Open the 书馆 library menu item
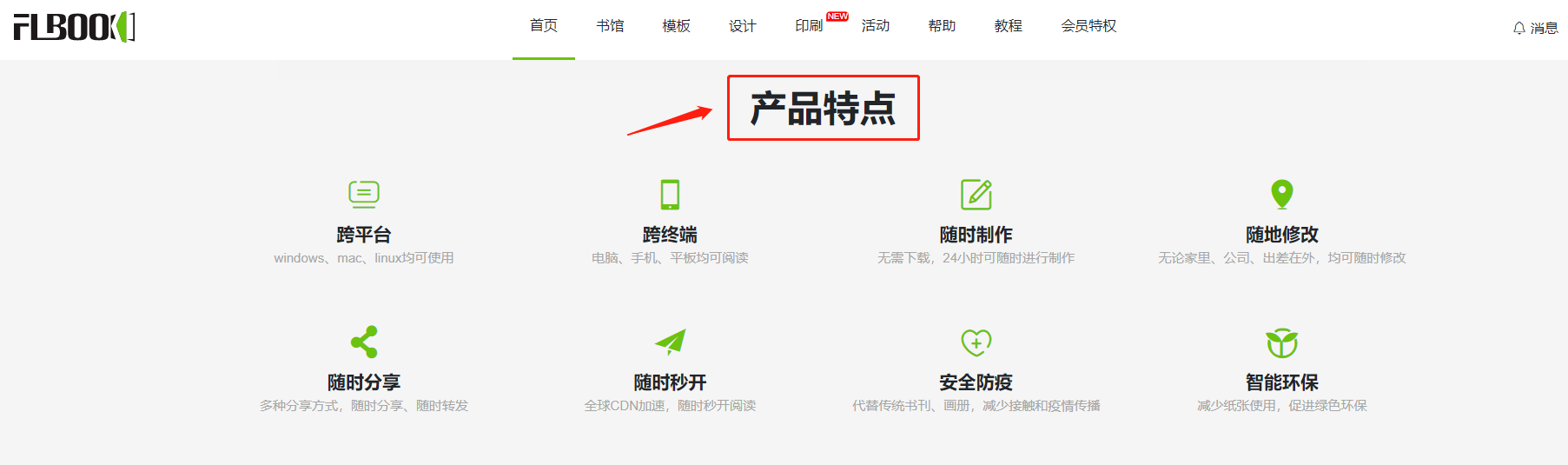 point(610,26)
